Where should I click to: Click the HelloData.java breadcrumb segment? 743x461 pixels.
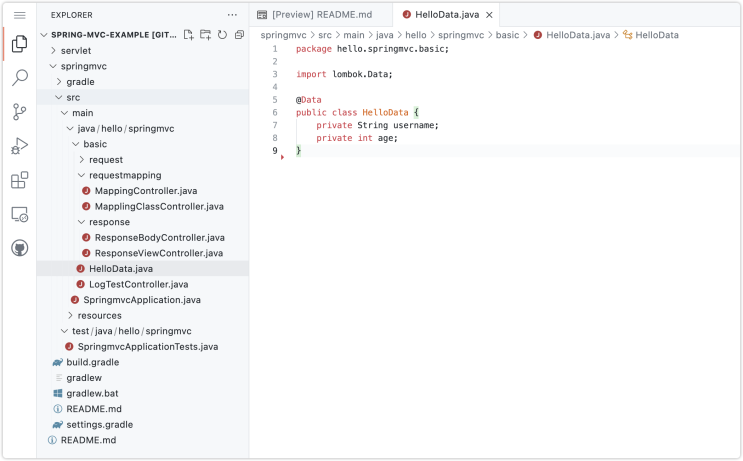click(571, 35)
